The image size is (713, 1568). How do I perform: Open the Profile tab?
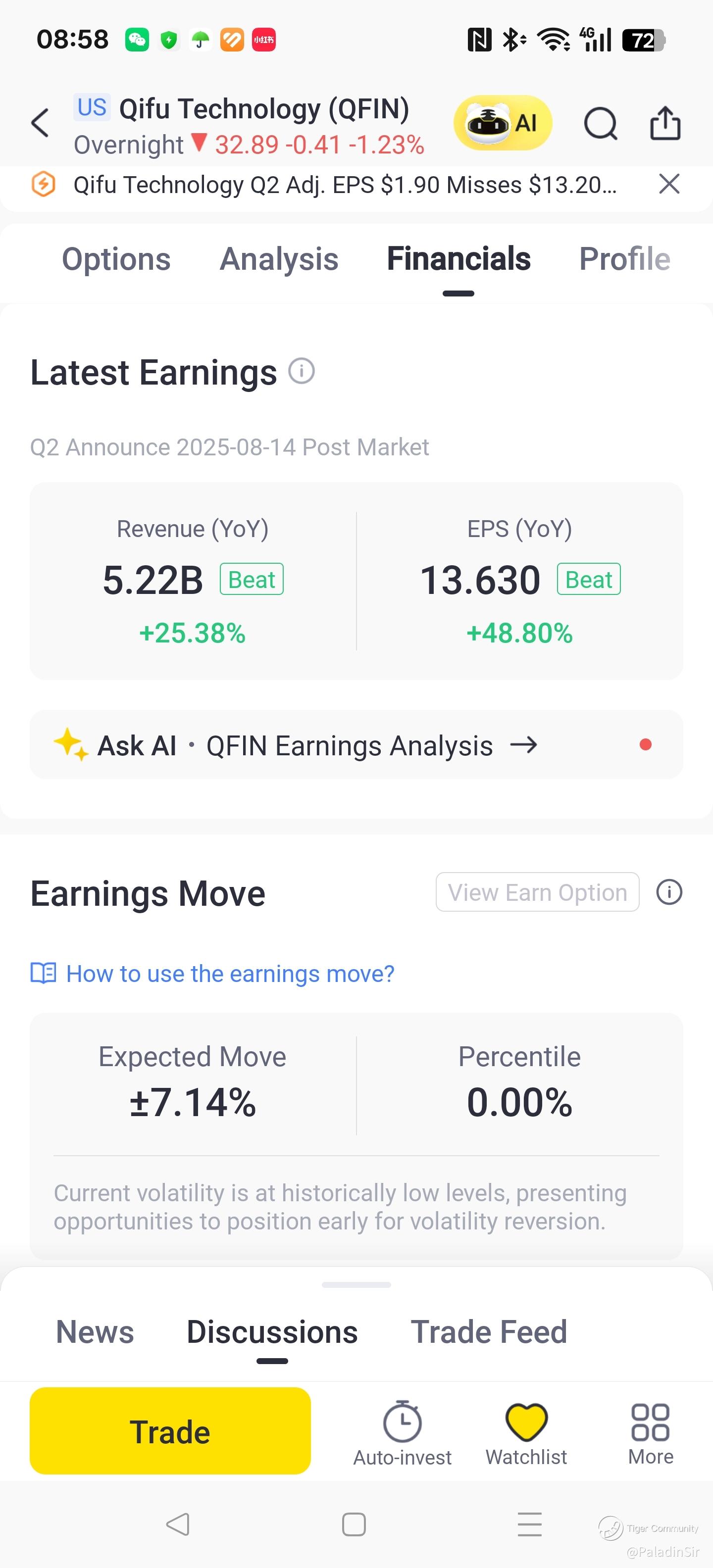click(x=625, y=259)
